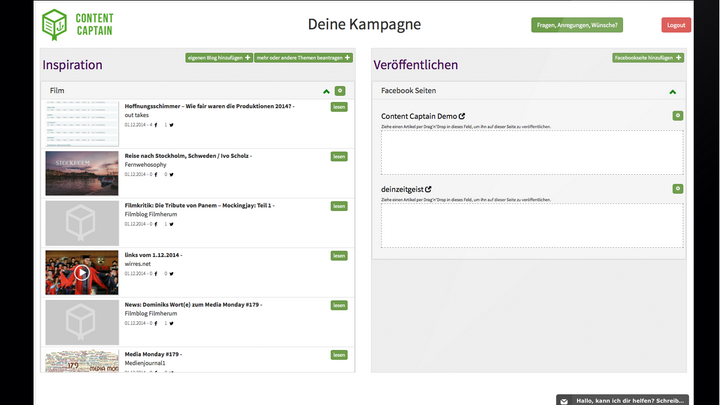Image resolution: width=720 pixels, height=405 pixels.
Task: Open Film section settings gear
Action: point(340,91)
